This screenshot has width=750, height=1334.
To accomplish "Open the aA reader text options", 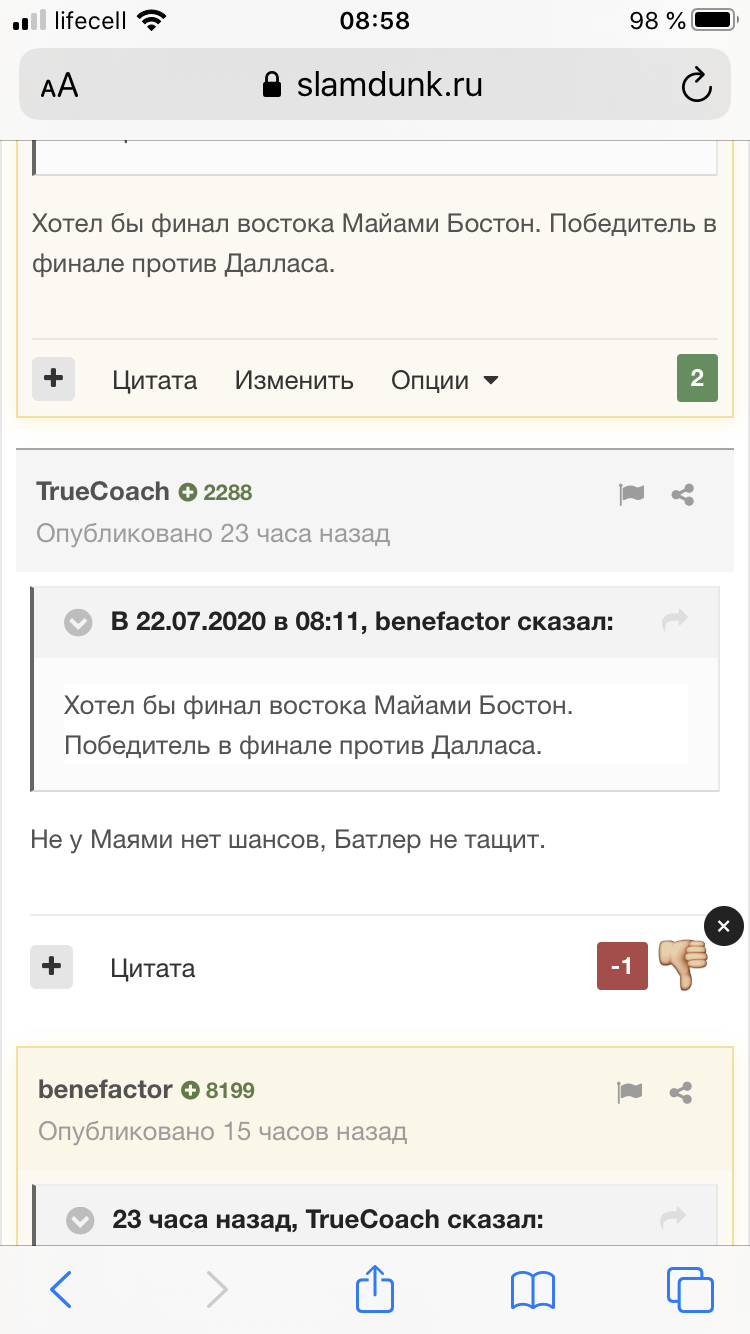I will click(60, 86).
